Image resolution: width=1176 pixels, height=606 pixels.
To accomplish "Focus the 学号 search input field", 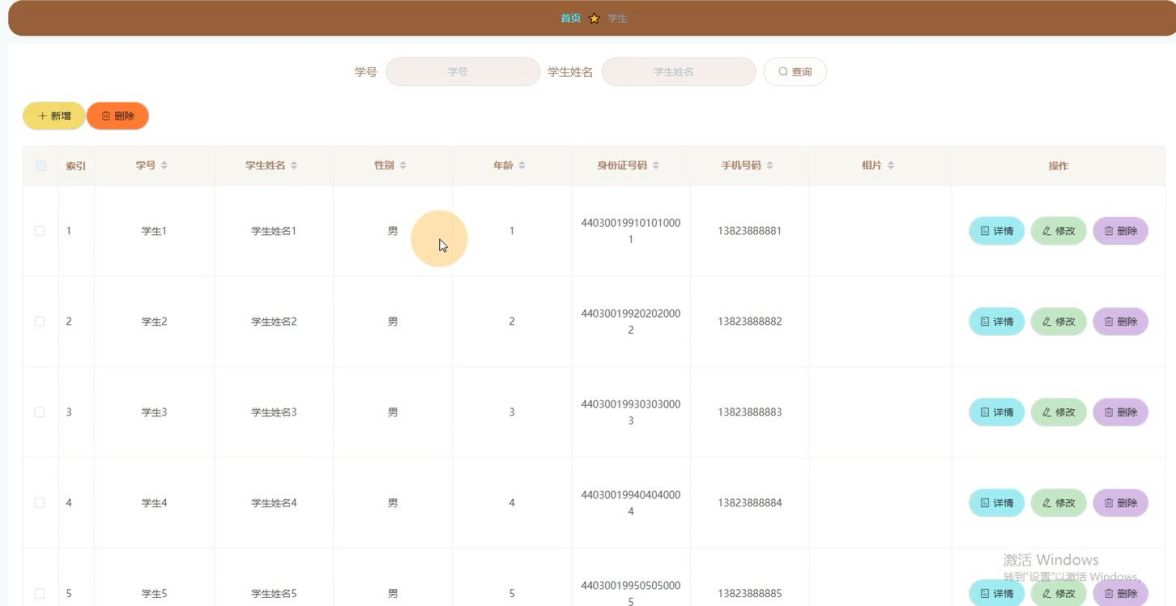I will 463,72.
